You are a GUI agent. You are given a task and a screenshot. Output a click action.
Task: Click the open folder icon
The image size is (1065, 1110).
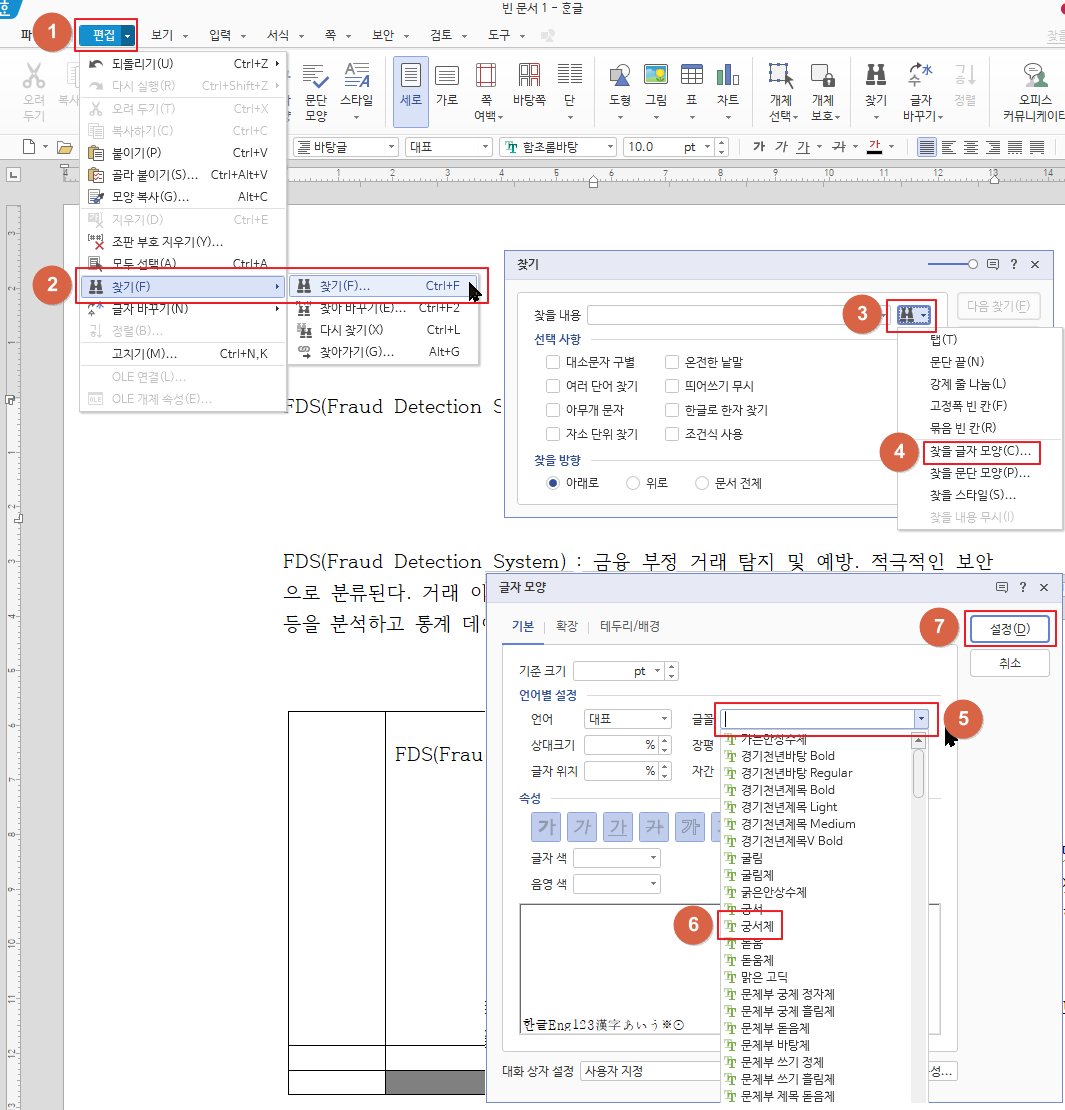click(x=64, y=147)
